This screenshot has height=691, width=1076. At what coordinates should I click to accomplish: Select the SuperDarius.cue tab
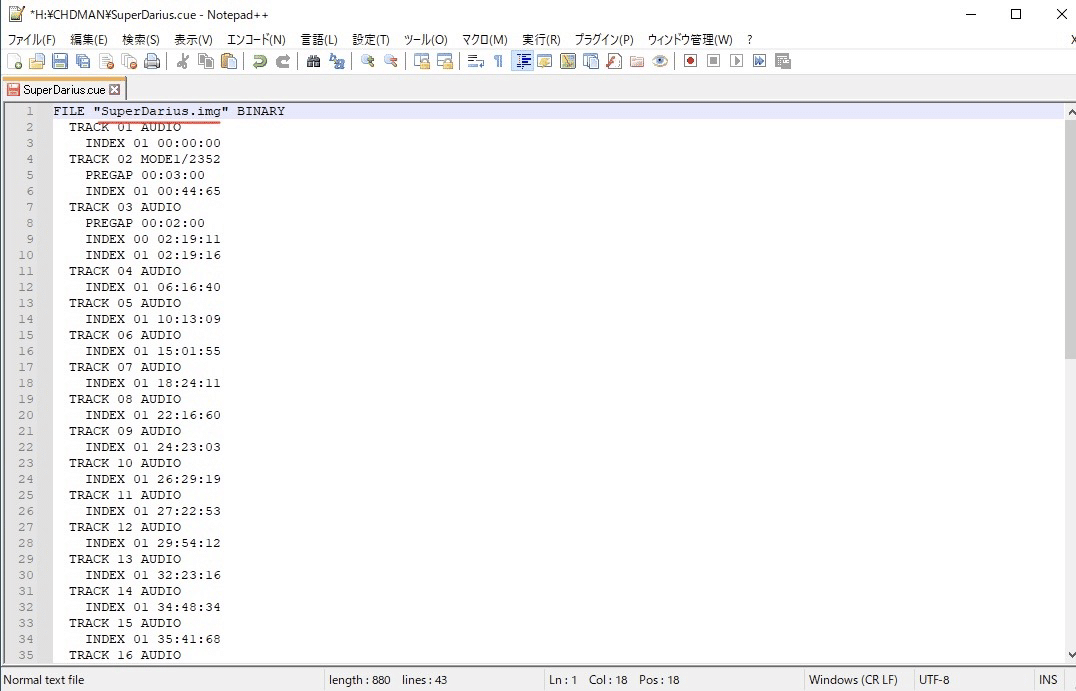point(63,90)
